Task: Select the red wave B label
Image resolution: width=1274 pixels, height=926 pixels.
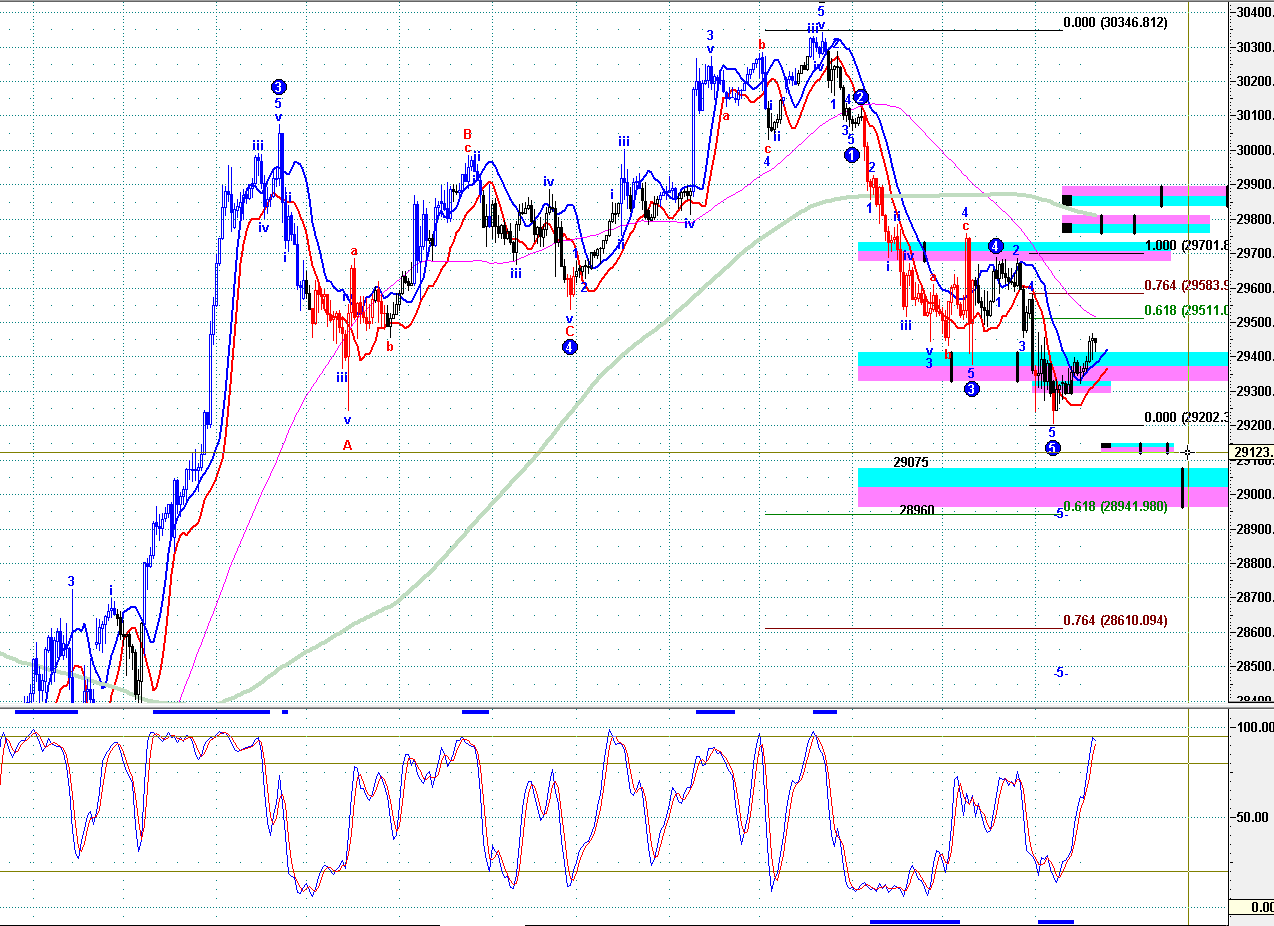Action: [x=467, y=134]
